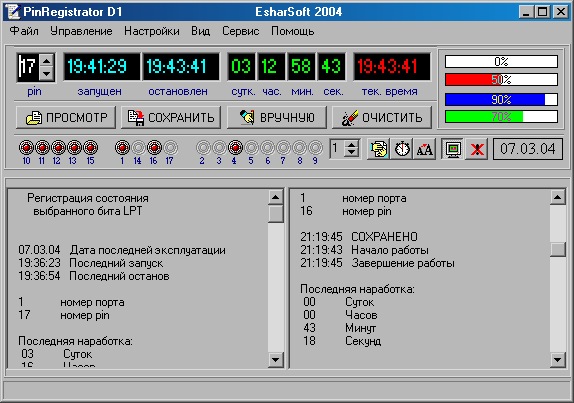
Task: Click the left log panel's down scroll arrow
Action: coord(275,359)
